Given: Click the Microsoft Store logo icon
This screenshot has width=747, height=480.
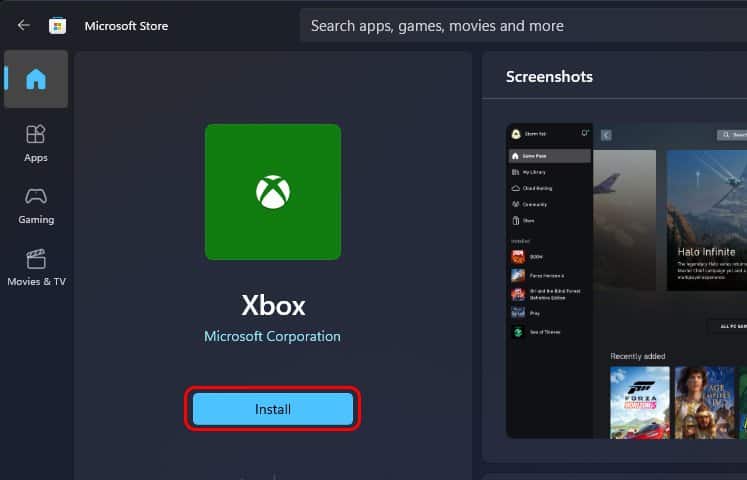Looking at the screenshot, I should coord(57,26).
